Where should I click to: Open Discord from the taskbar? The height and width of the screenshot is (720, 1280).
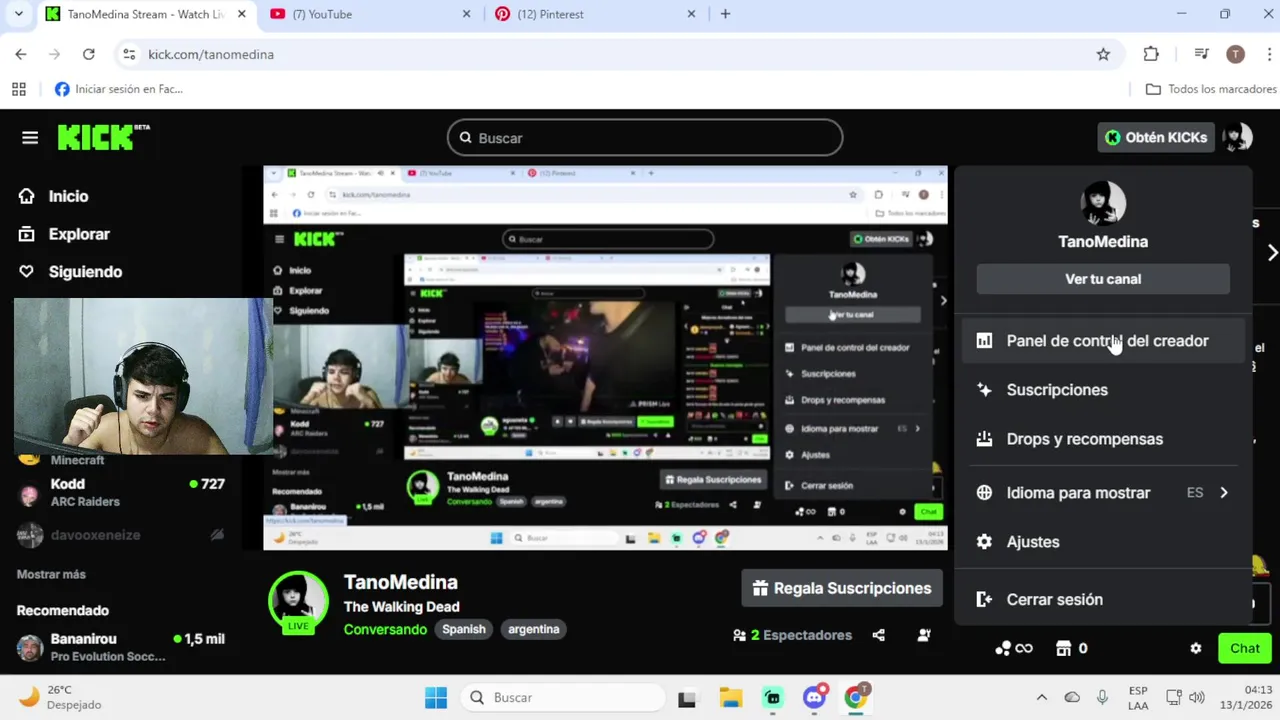tap(815, 697)
